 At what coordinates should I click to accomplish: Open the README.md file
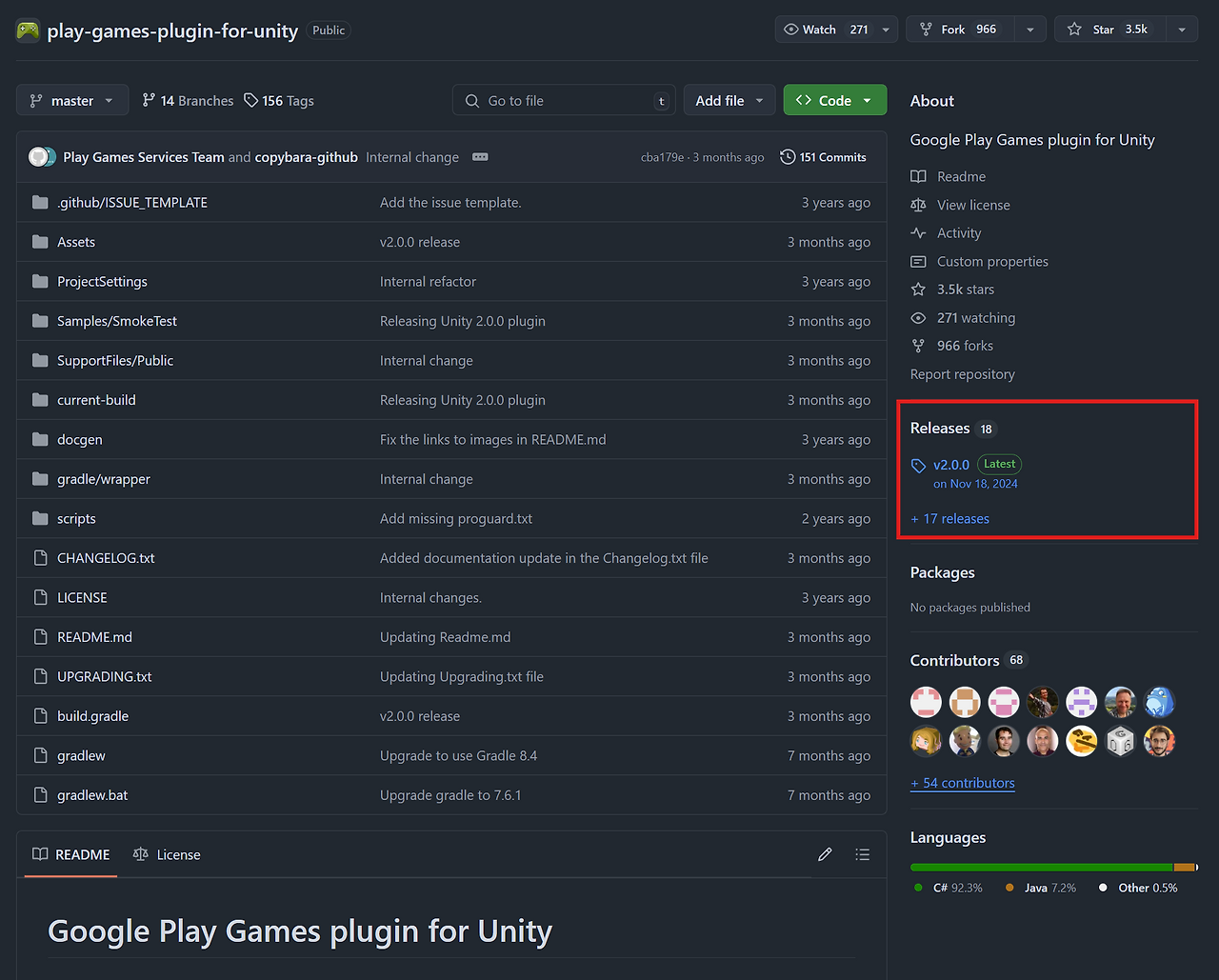click(94, 637)
